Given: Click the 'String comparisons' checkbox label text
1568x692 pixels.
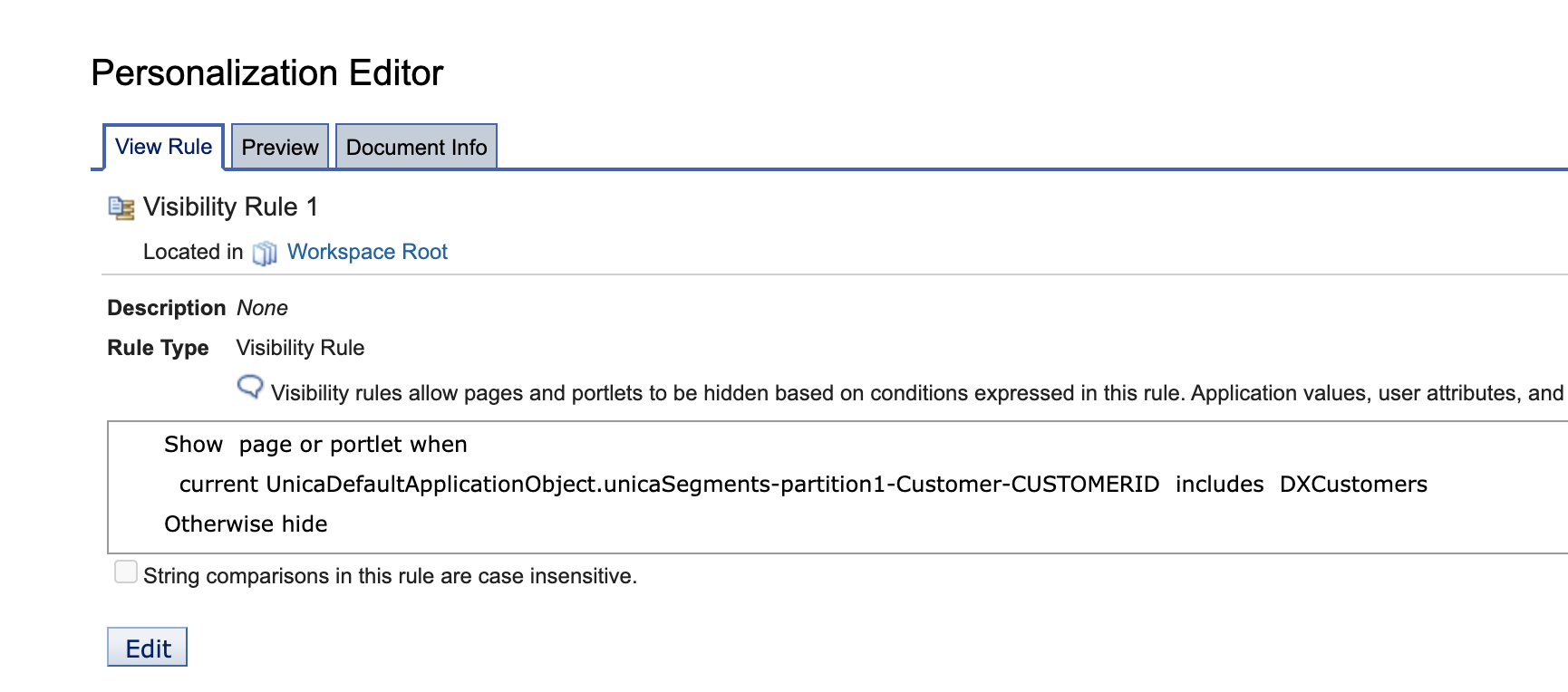Looking at the screenshot, I should 390,576.
